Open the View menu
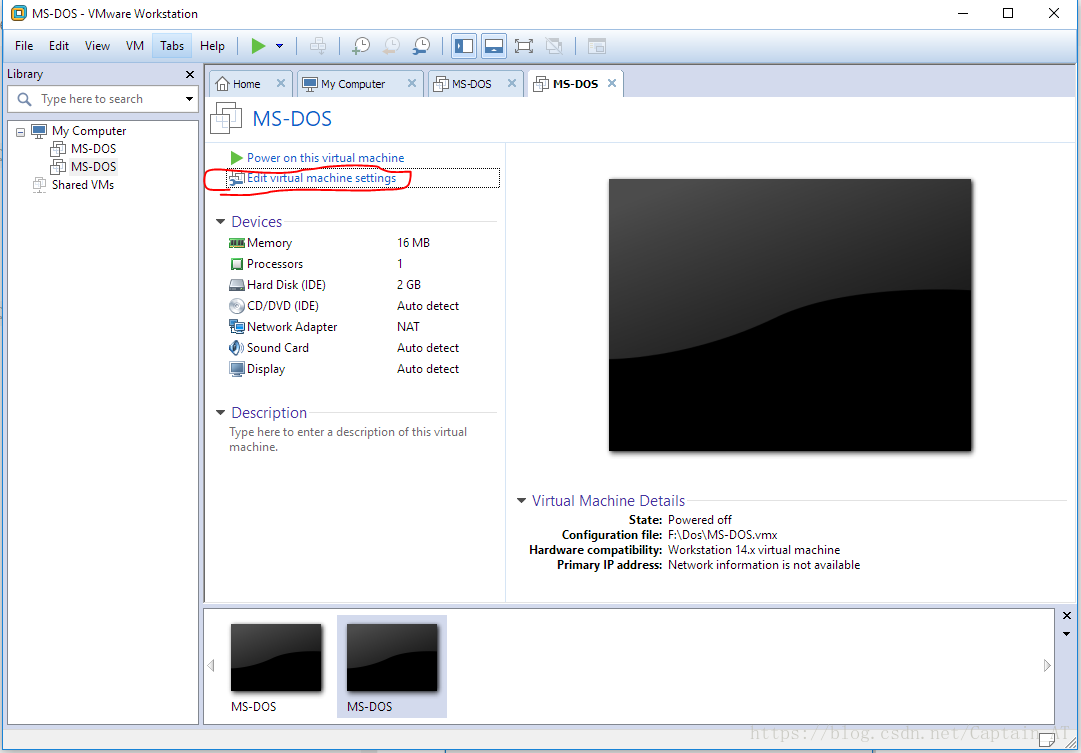This screenshot has width=1081, height=753. pyautogui.click(x=97, y=46)
